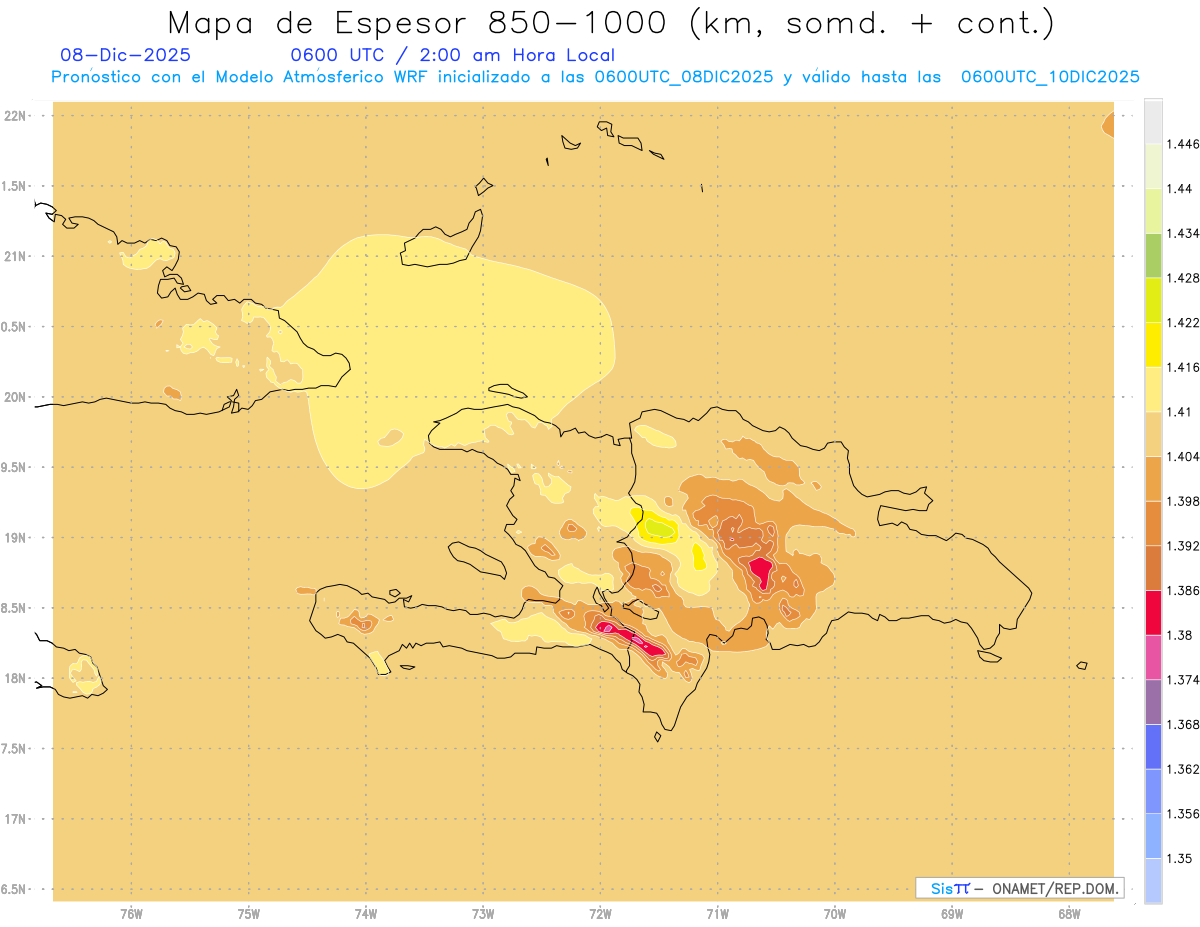
Task: Click the "76W" longitude label
Action: (131, 913)
